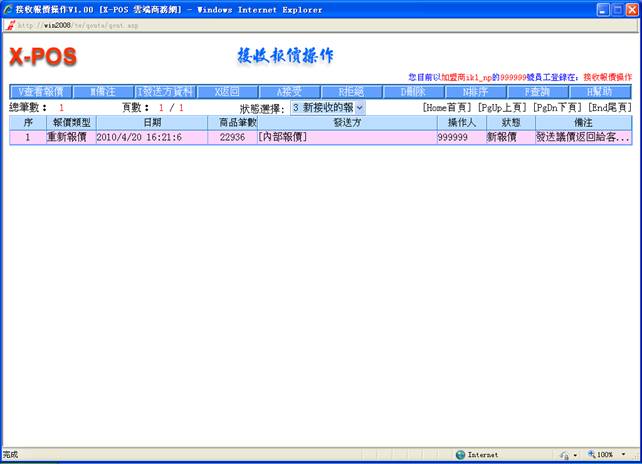This screenshot has width=642, height=464.
Task: Click the V查看報價 toolbar button
Action: pyautogui.click(x=40, y=91)
